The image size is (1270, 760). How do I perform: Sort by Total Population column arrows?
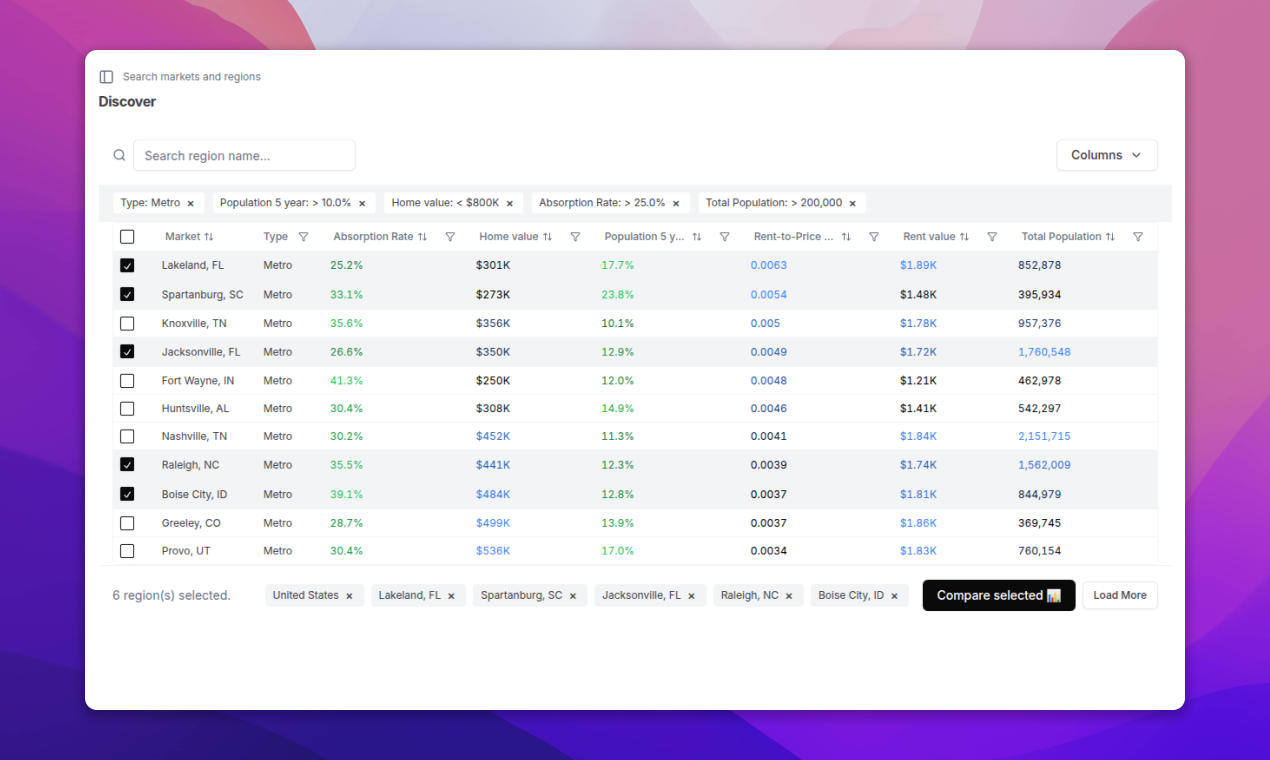(x=1110, y=237)
